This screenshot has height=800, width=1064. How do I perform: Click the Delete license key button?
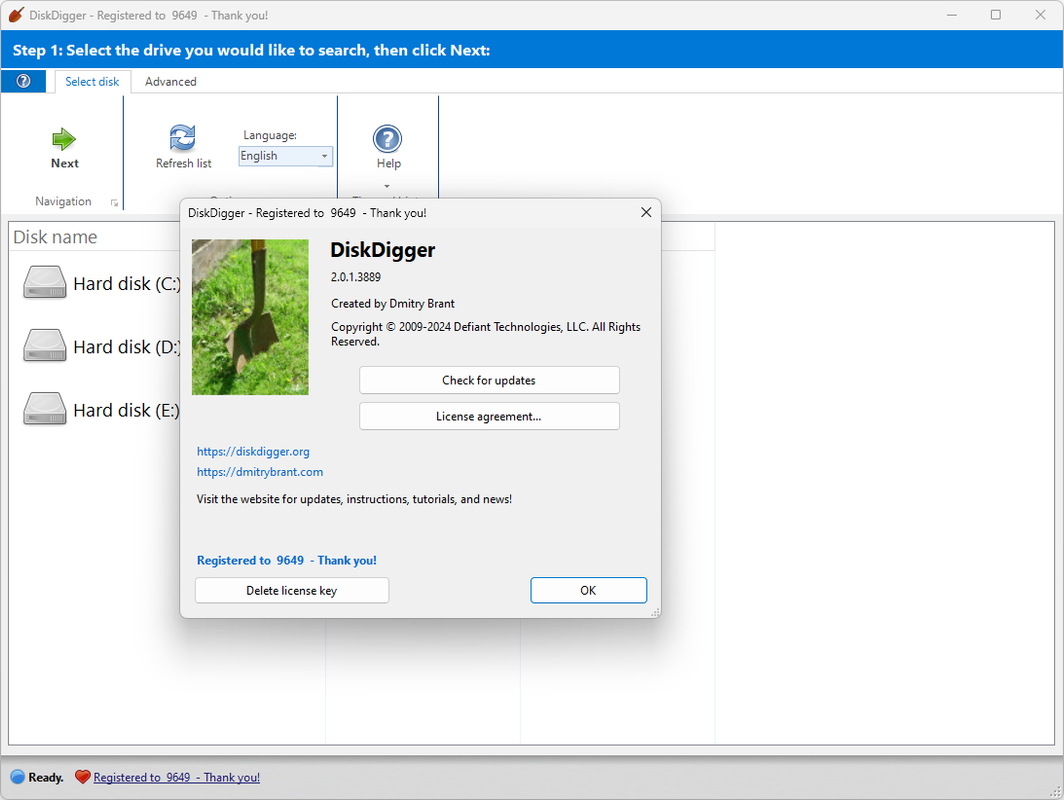[x=292, y=590]
